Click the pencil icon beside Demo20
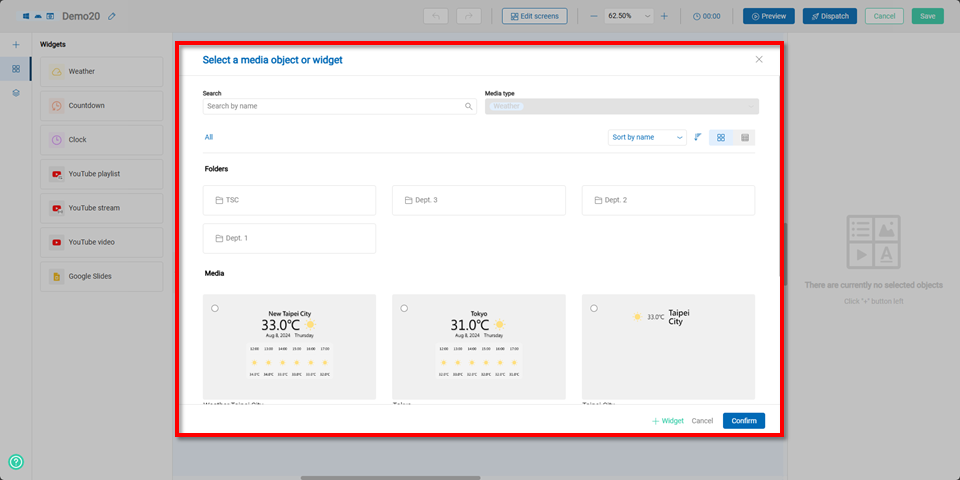 click(112, 16)
